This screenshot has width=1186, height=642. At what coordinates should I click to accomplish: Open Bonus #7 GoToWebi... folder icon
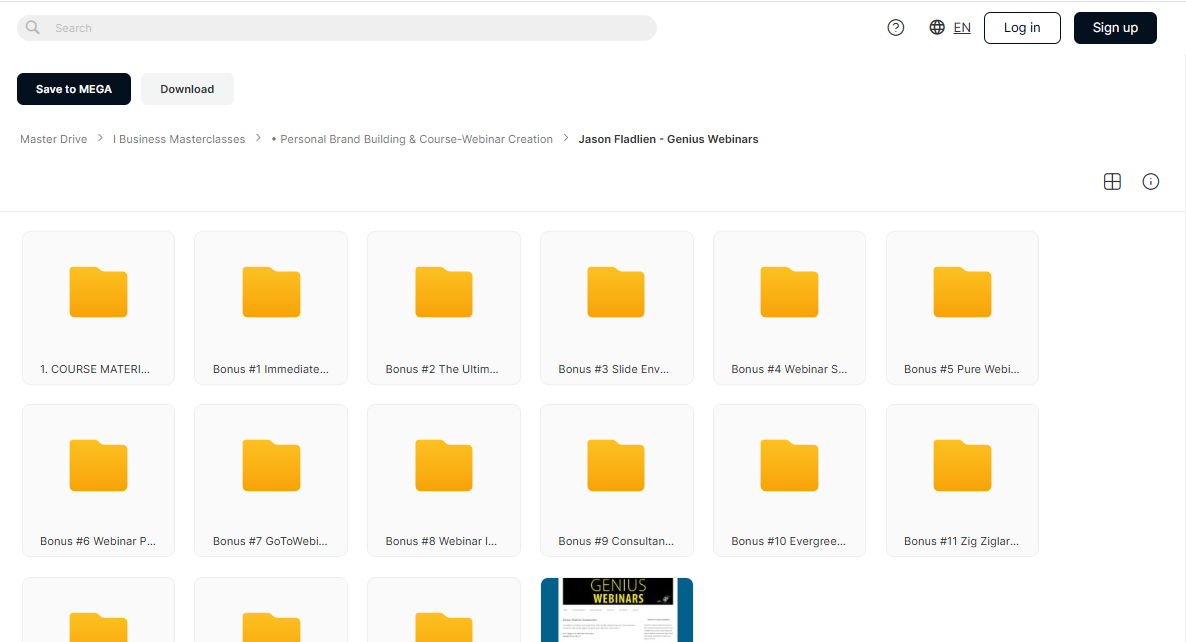coord(272,465)
